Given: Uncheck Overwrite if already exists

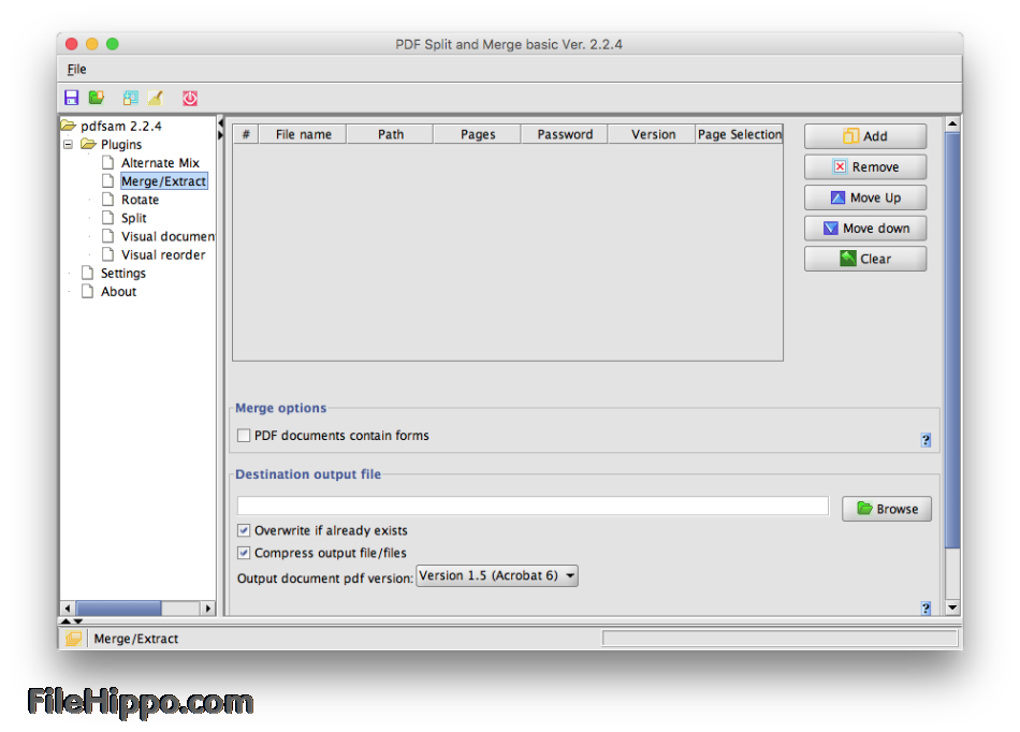Looking at the screenshot, I should 243,530.
